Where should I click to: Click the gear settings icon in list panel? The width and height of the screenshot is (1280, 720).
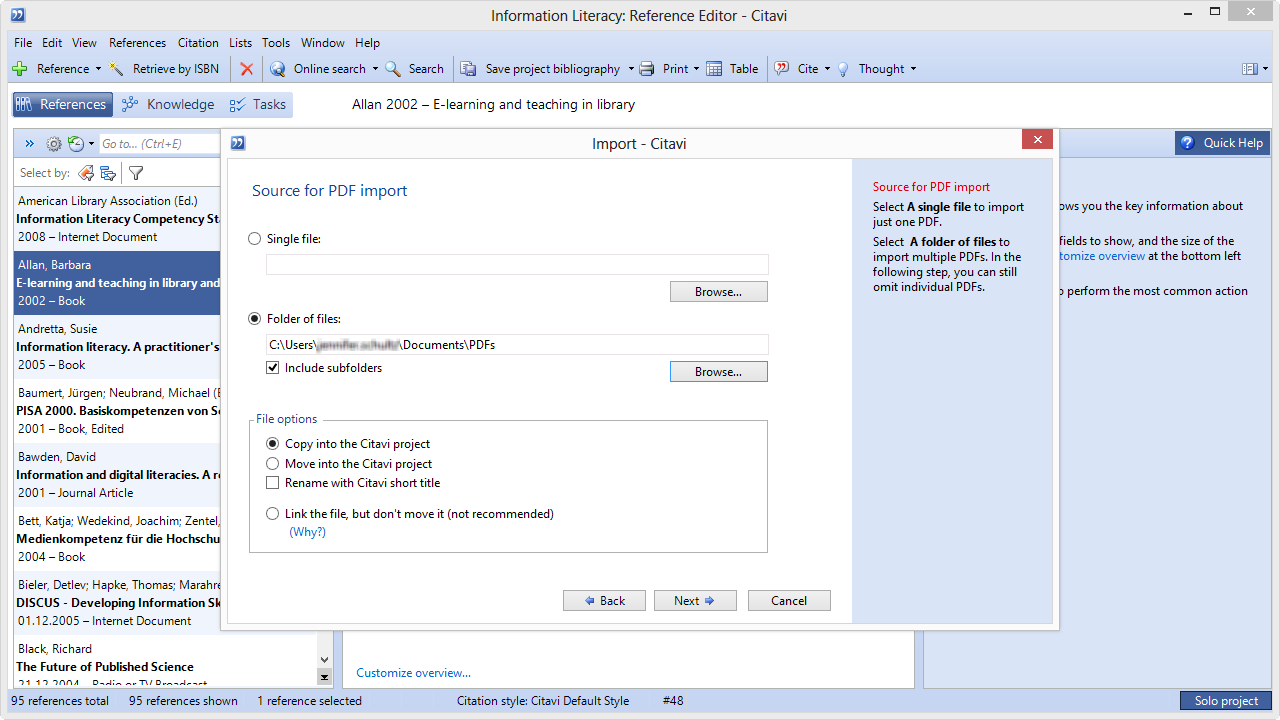tap(54, 144)
